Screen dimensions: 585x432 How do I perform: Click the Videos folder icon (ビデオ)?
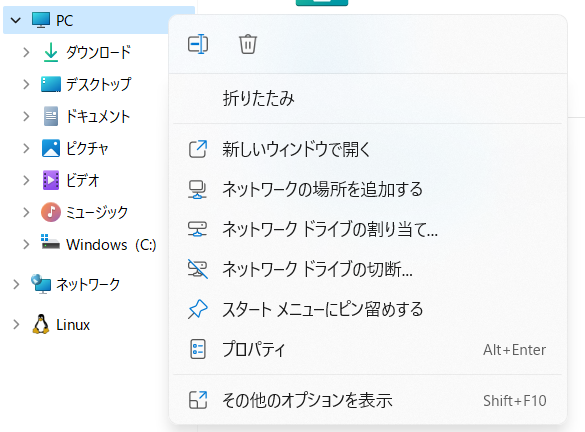click(x=51, y=180)
